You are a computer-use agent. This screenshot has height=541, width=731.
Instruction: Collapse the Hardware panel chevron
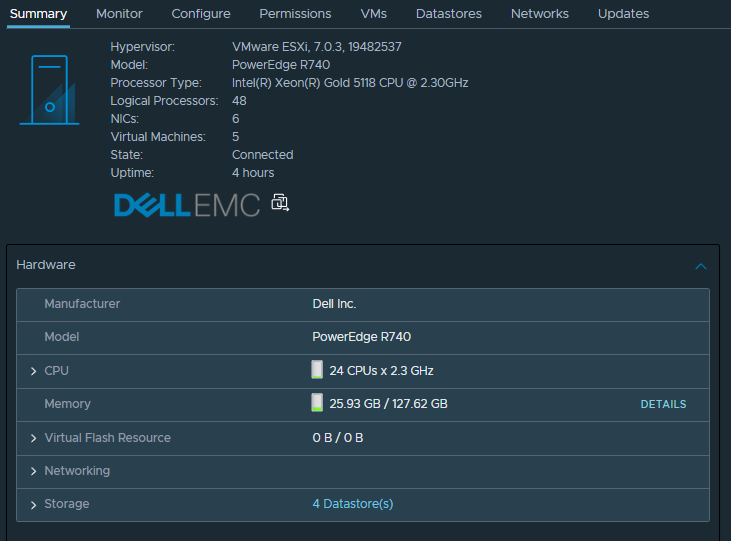point(701,266)
